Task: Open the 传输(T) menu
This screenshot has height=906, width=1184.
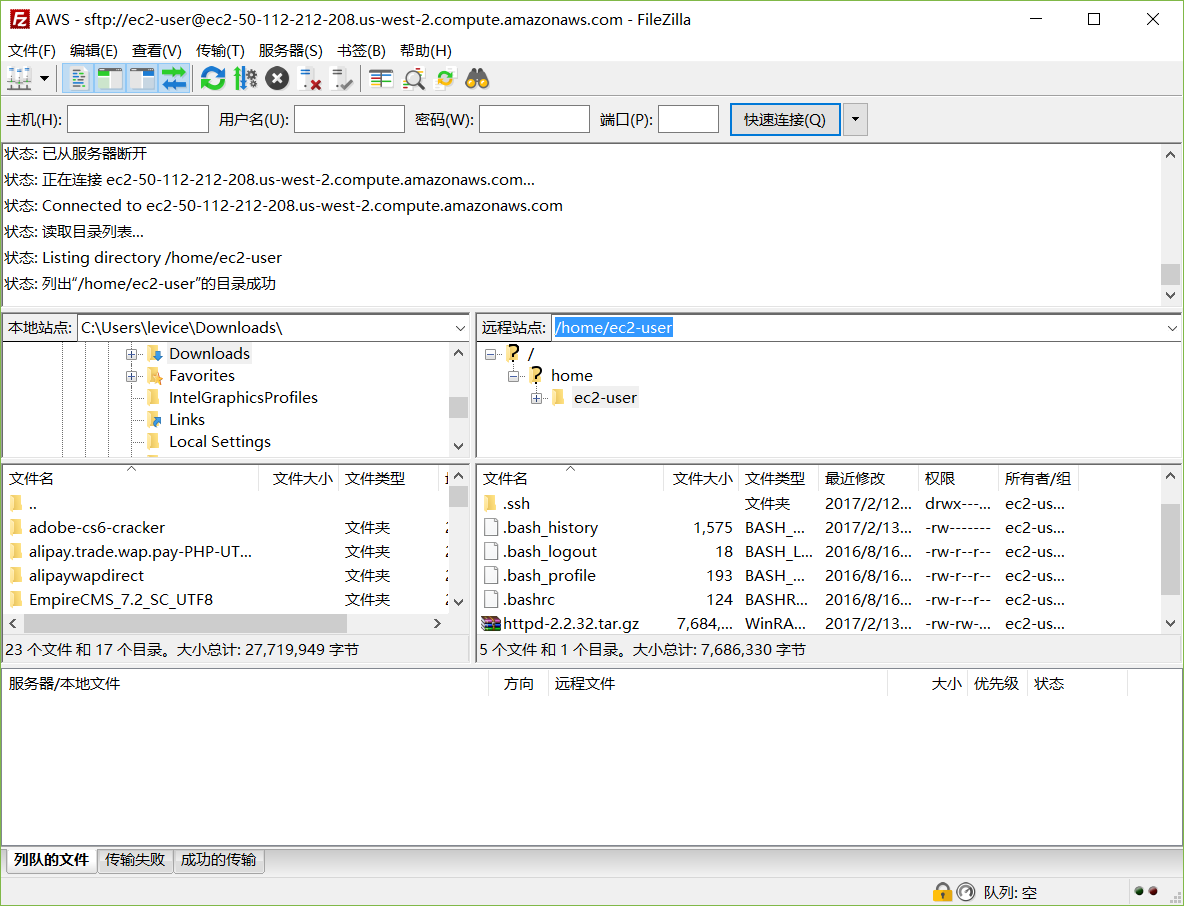Action: 220,51
